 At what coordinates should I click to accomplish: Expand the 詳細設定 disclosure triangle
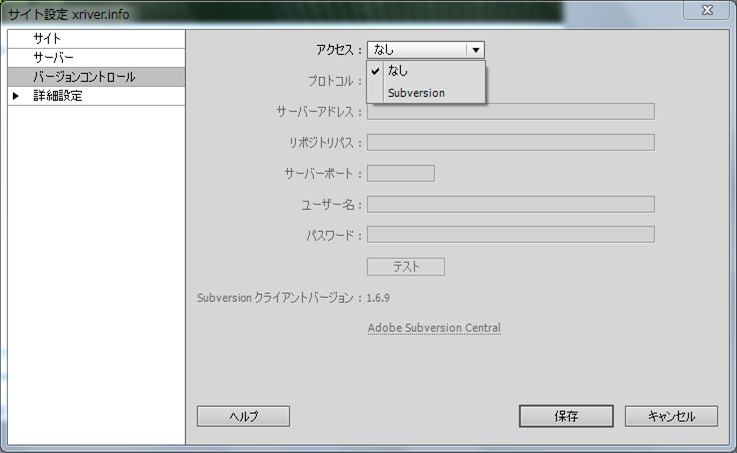pos(16,96)
